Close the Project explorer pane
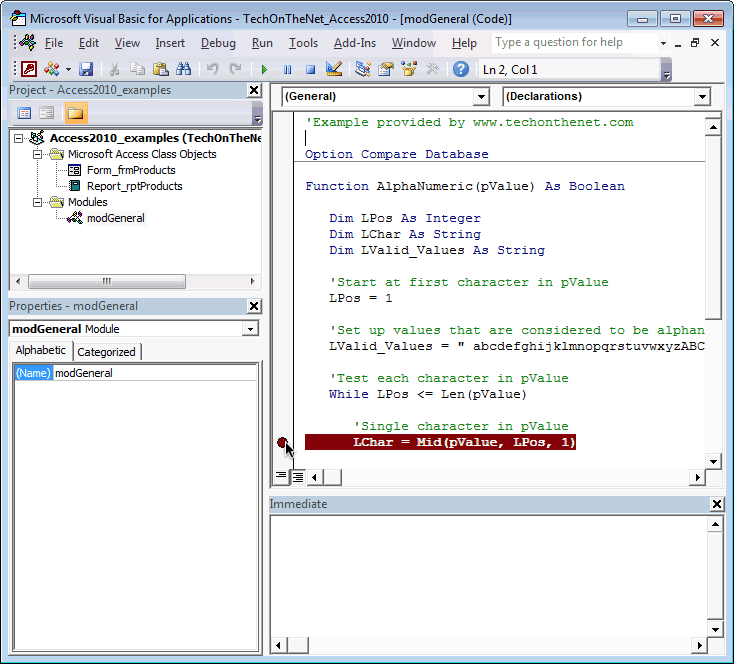The width and height of the screenshot is (734, 664). pyautogui.click(x=254, y=90)
